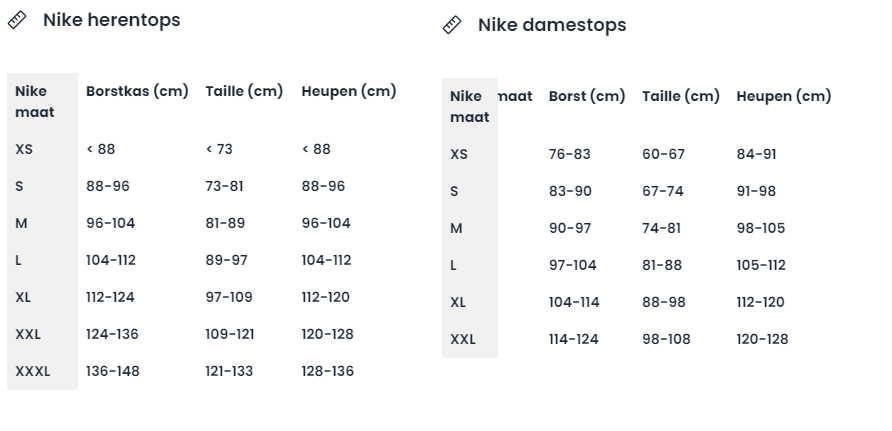Click the 97-109 taille value for XL
This screenshot has height=431, width=892.
tap(229, 297)
